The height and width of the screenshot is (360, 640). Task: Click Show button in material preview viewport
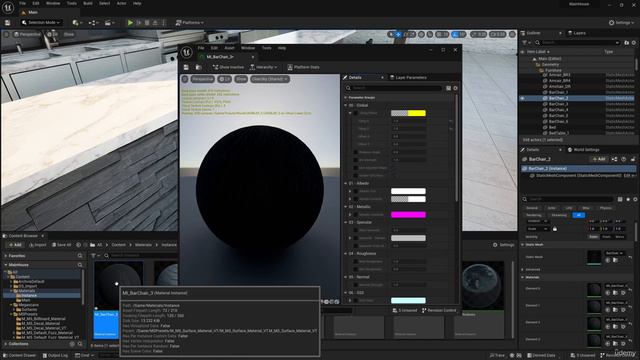coord(241,79)
